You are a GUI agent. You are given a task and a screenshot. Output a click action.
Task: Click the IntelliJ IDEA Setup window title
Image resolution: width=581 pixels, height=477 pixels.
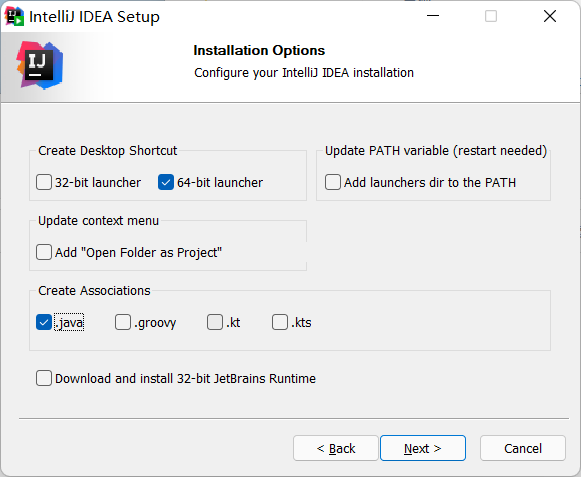pos(94,17)
